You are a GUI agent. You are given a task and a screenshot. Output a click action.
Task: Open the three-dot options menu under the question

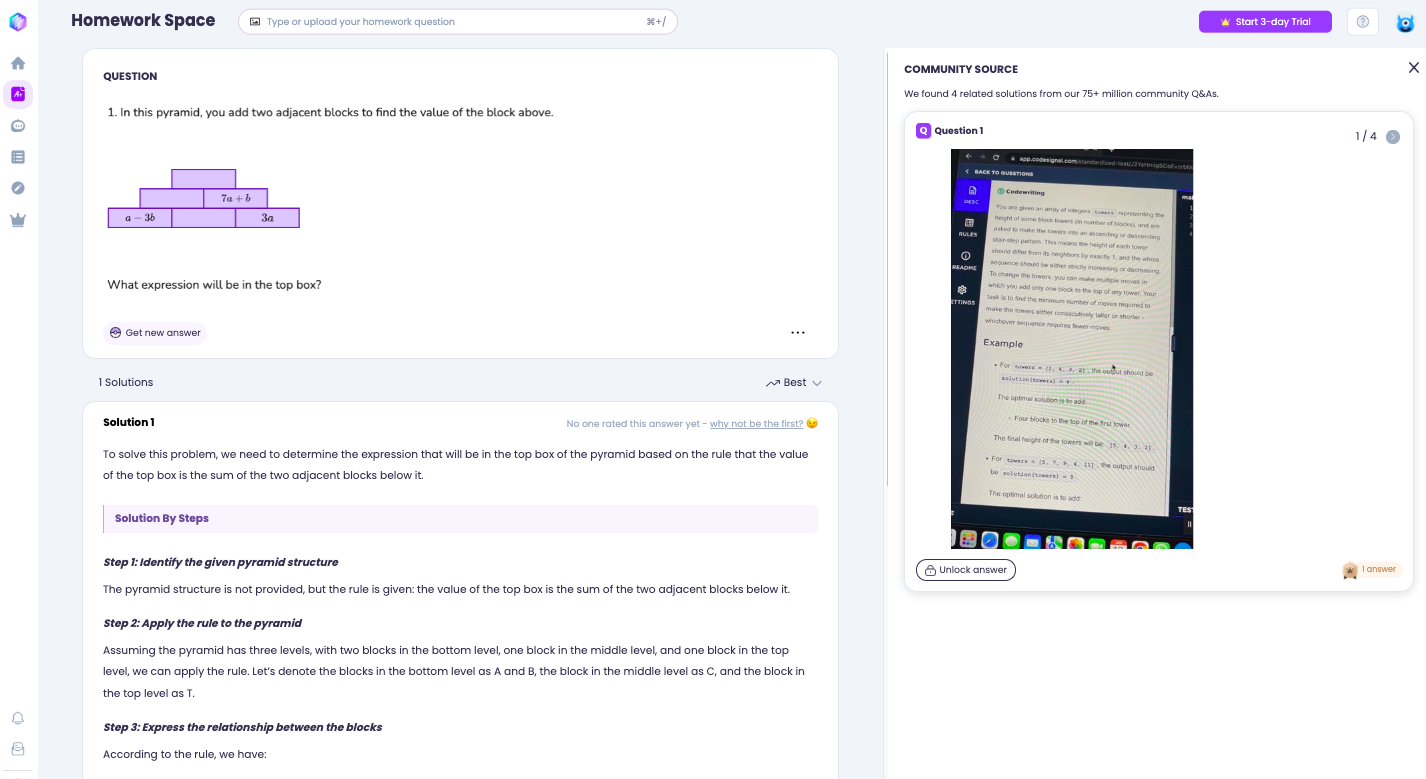(x=797, y=332)
